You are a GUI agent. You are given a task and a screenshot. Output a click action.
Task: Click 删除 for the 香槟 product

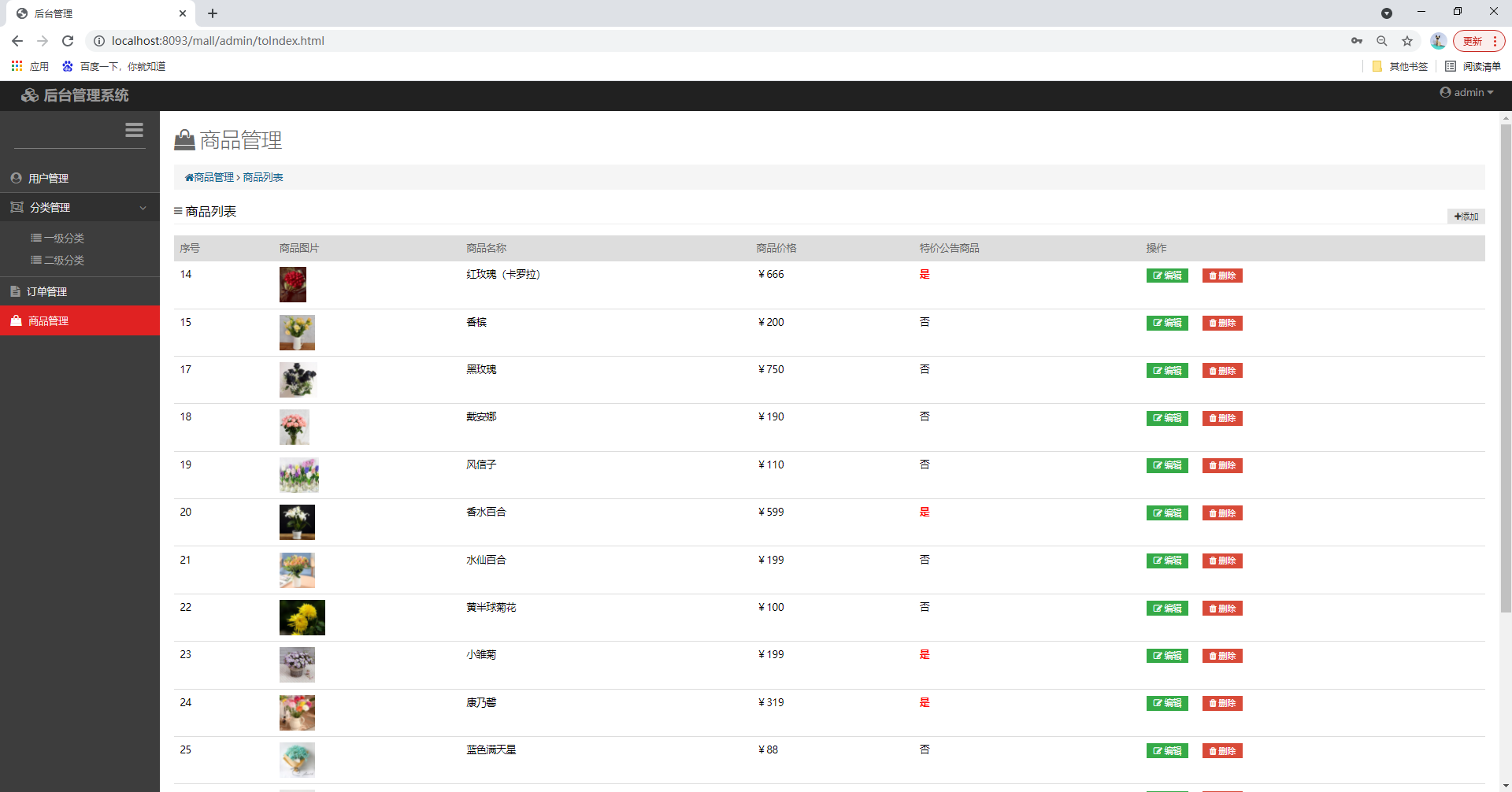click(1221, 323)
